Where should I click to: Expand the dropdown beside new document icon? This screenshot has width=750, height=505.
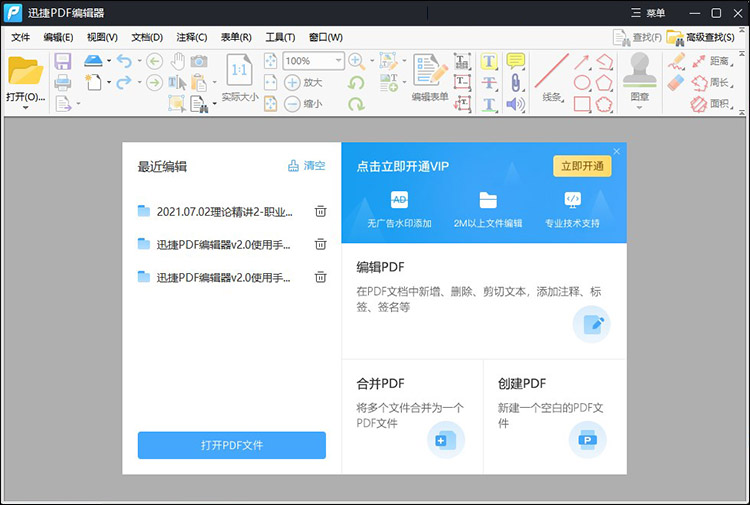pos(109,82)
